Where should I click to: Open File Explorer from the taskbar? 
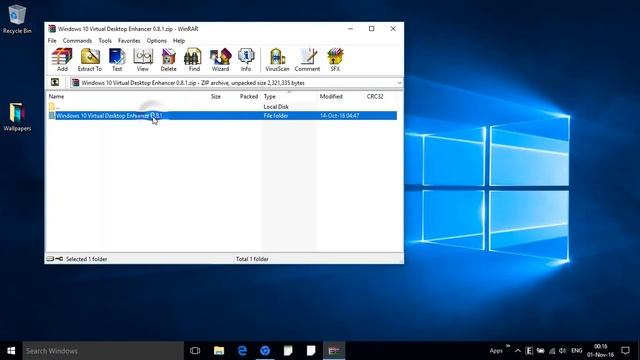(x=219, y=351)
